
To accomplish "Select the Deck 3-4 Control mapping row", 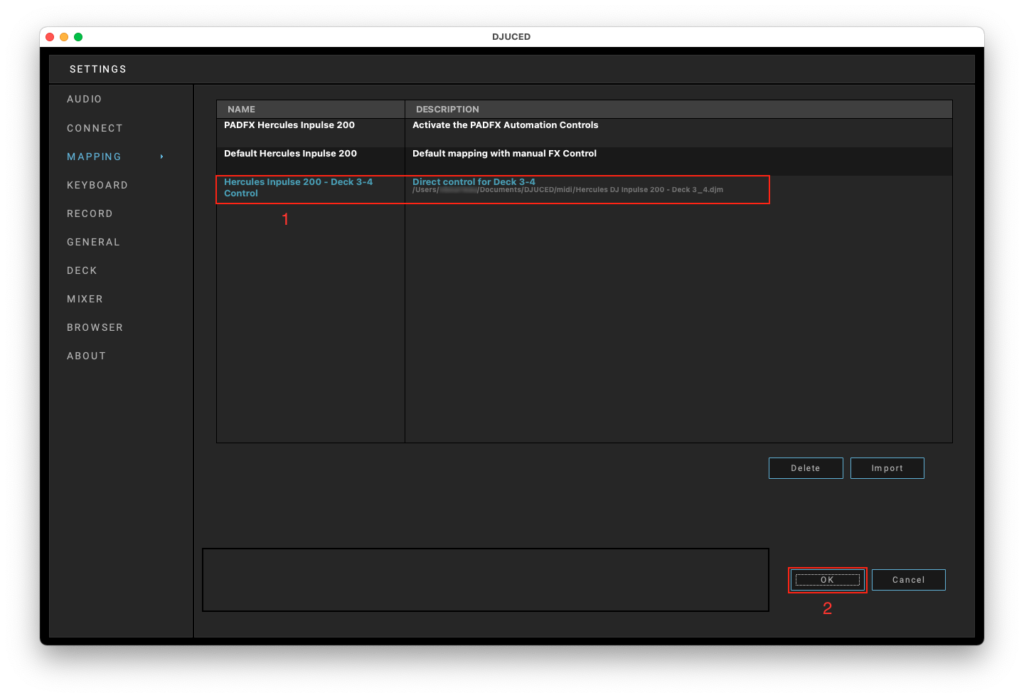I will pos(298,188).
